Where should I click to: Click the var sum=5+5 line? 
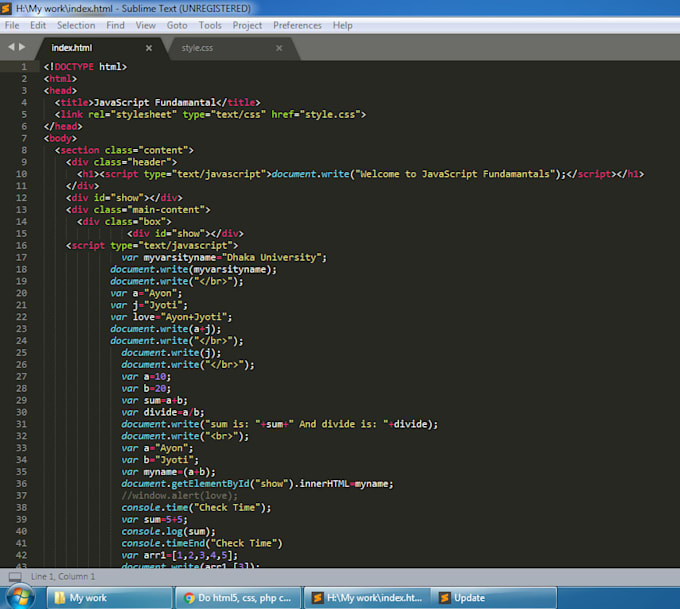click(x=154, y=520)
